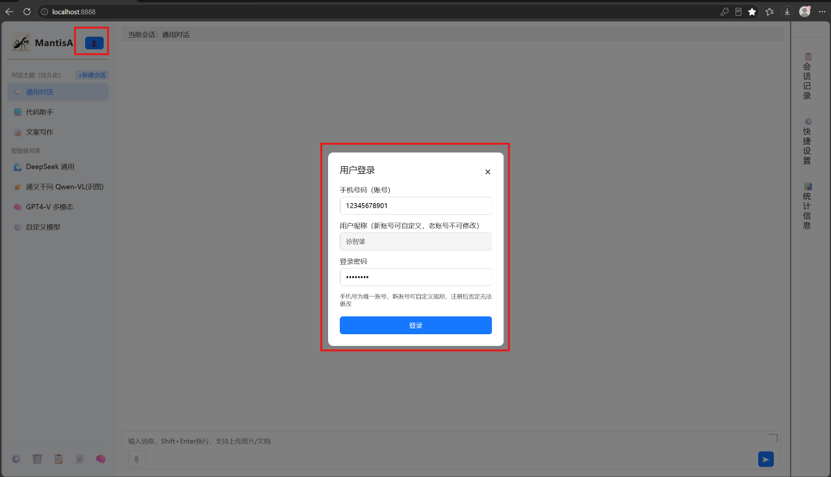Open 统计信息 panel on right

coord(807,206)
